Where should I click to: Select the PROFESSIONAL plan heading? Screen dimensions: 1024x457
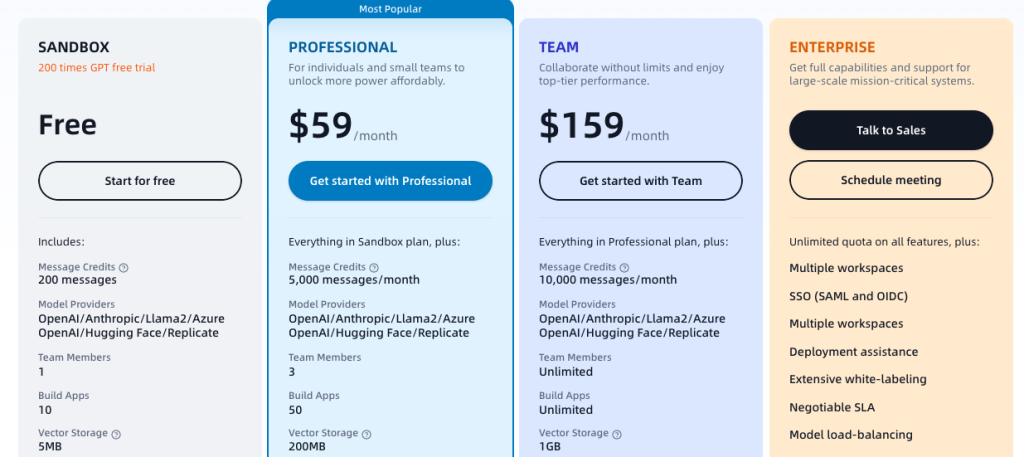(343, 47)
